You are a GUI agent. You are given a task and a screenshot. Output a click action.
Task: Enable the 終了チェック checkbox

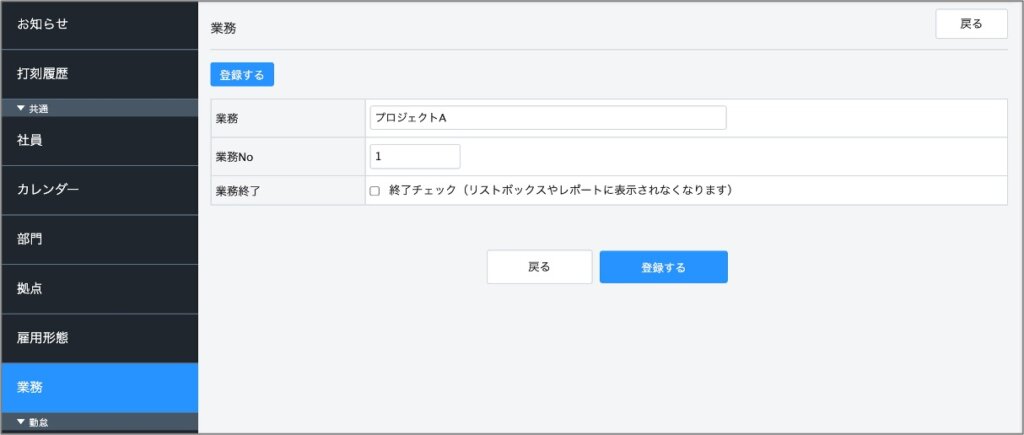click(375, 190)
